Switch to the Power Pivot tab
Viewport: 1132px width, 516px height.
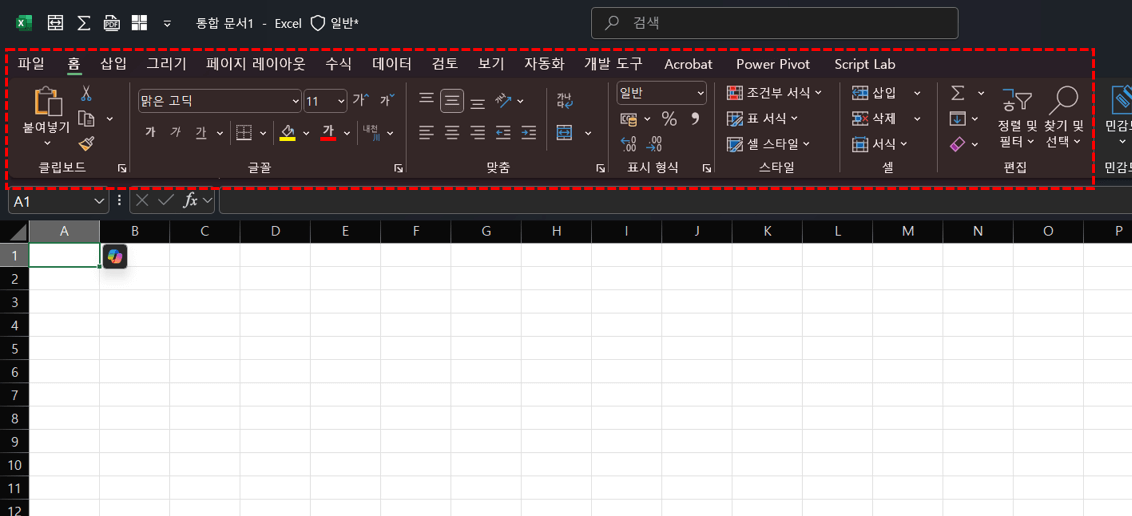click(x=773, y=64)
